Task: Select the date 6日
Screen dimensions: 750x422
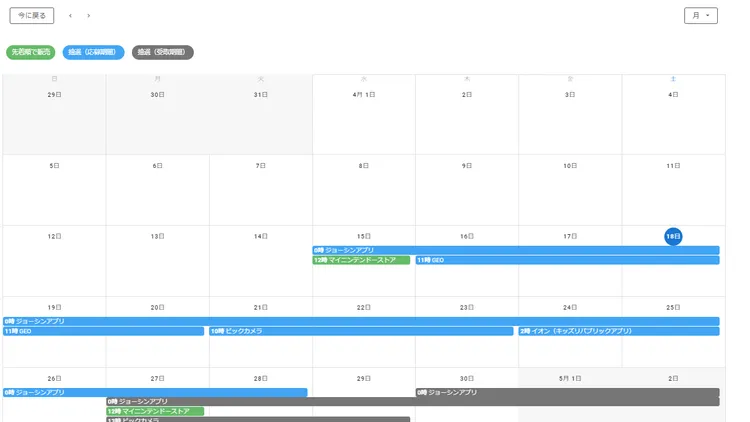Action: click(x=157, y=166)
